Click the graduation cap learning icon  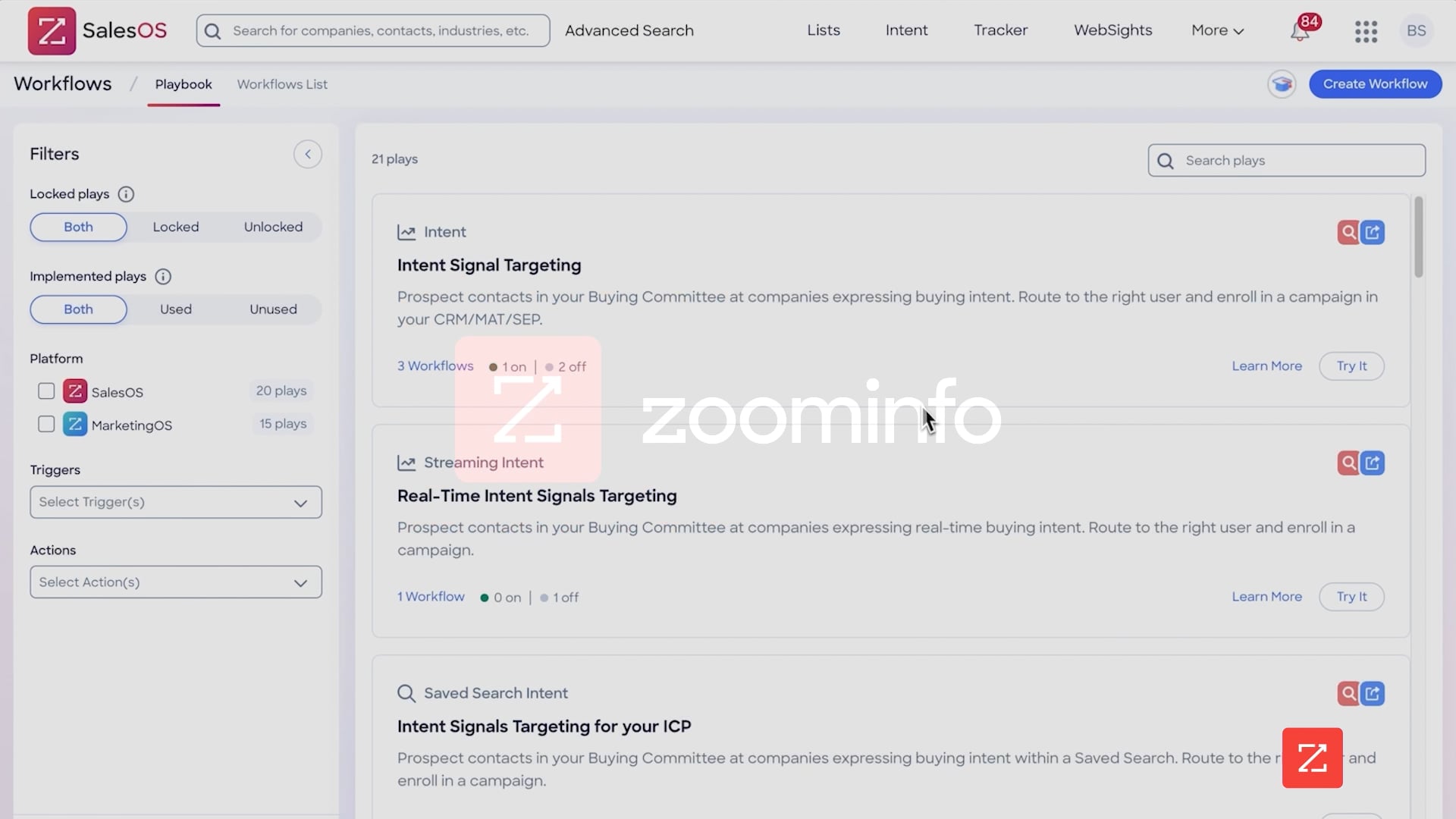[x=1282, y=84]
